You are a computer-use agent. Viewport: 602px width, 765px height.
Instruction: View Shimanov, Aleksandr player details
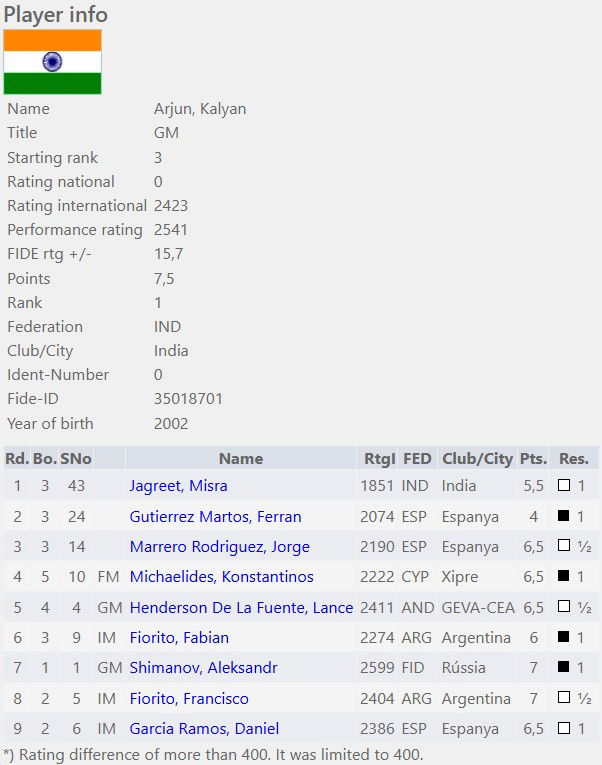point(203,667)
